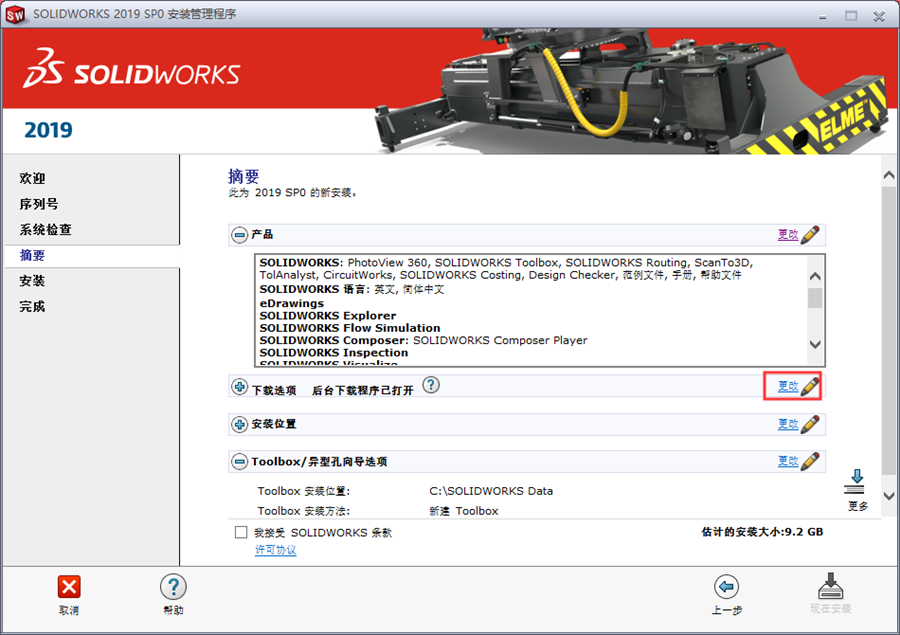Click the pencil icon in the 产品 row
The width and height of the screenshot is (900, 635).
coord(810,234)
